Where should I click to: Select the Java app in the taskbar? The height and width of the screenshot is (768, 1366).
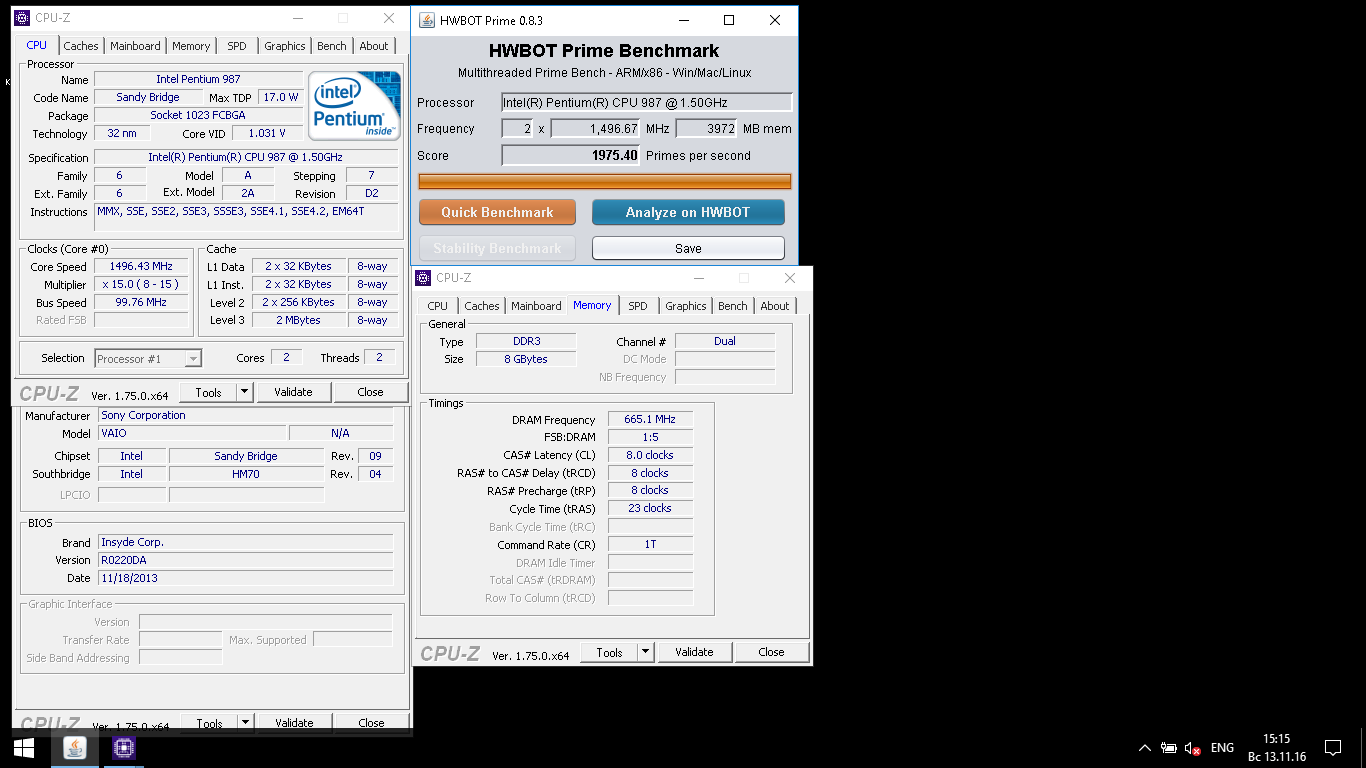pyautogui.click(x=75, y=747)
